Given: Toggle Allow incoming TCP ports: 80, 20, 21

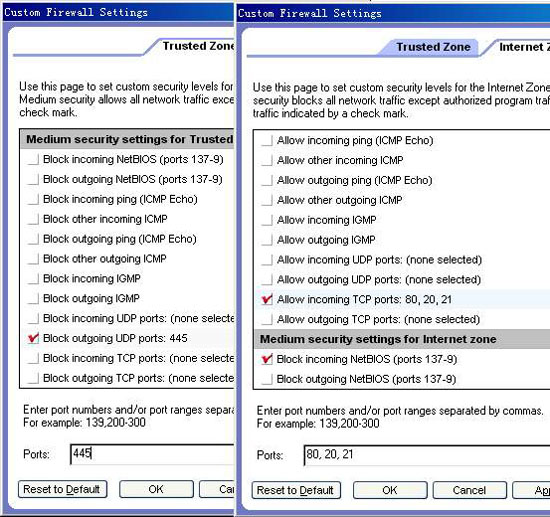Looking at the screenshot, I should pos(267,300).
